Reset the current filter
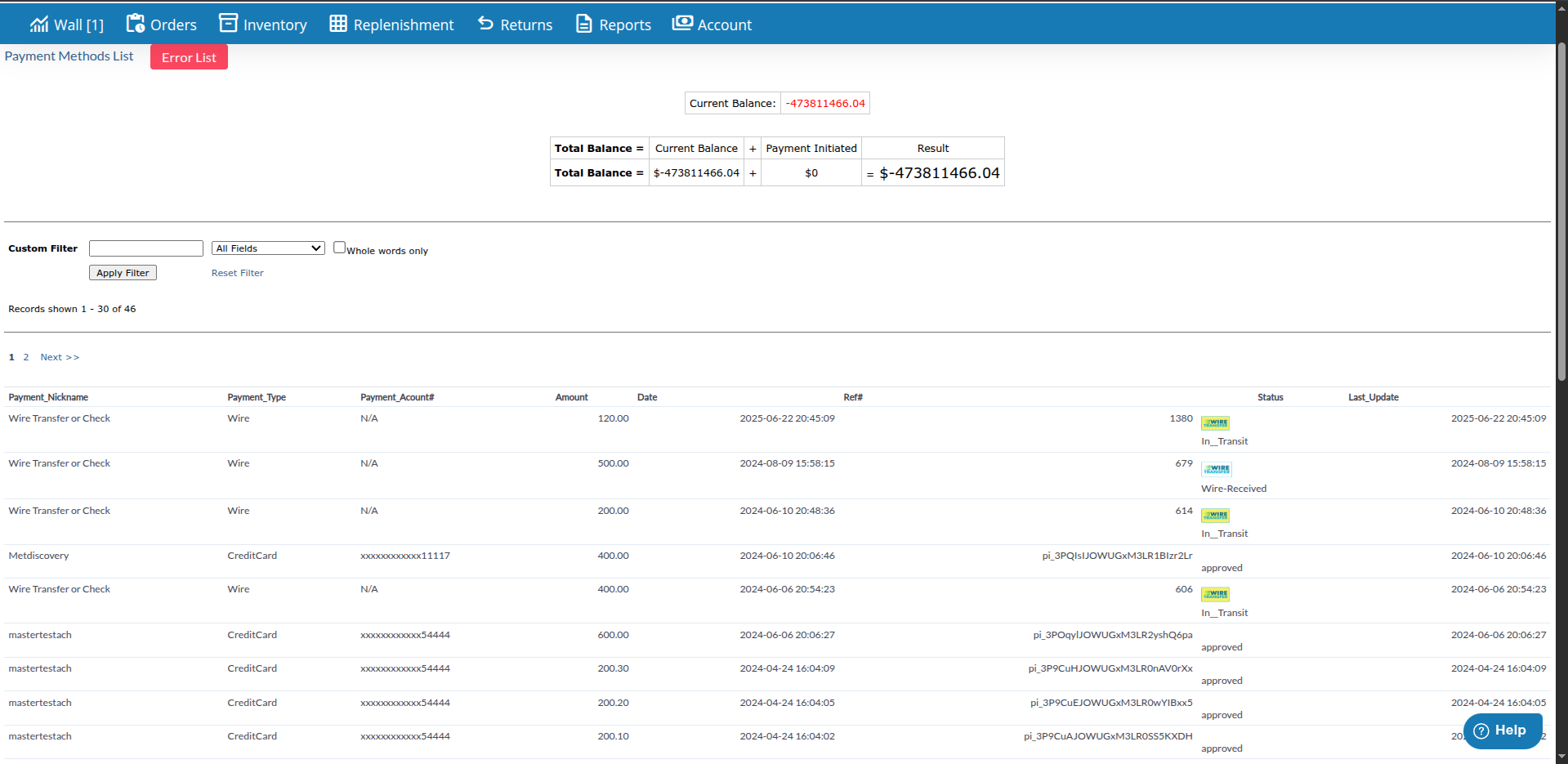 tap(237, 272)
